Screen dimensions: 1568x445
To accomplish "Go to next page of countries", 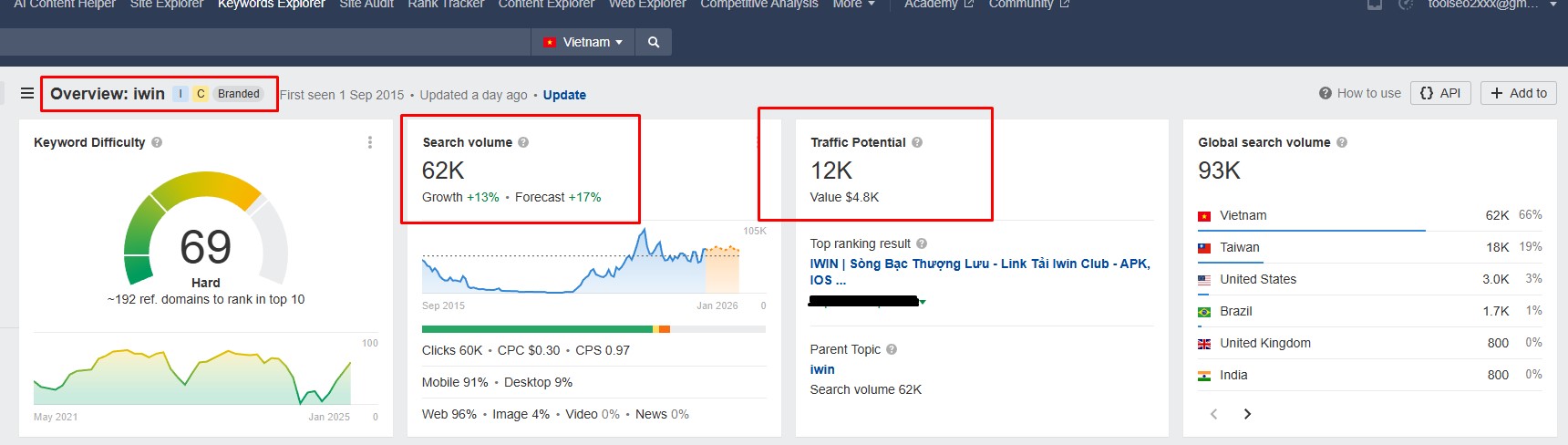I will 1247,414.
